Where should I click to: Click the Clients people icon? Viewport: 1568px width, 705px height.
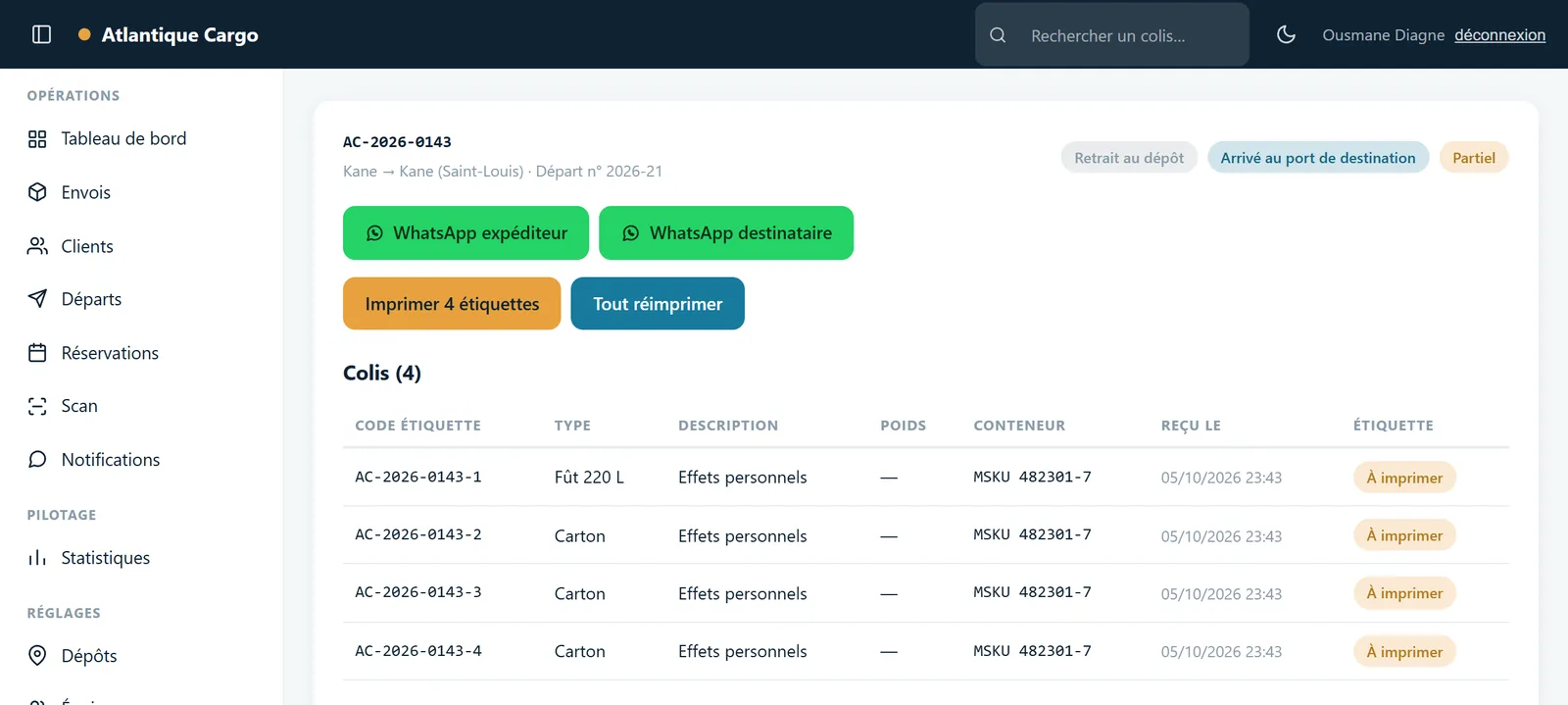37,246
